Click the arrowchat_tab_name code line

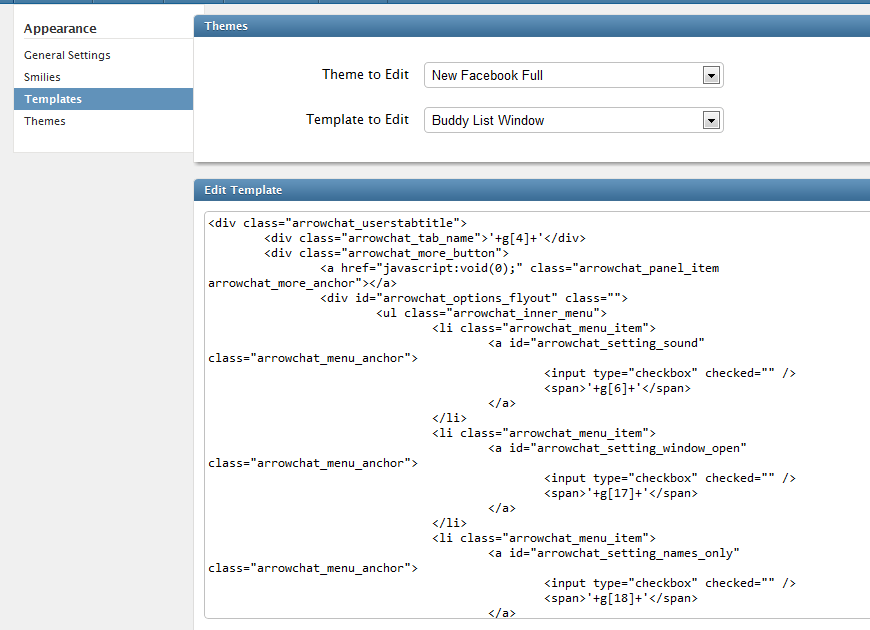(x=424, y=238)
